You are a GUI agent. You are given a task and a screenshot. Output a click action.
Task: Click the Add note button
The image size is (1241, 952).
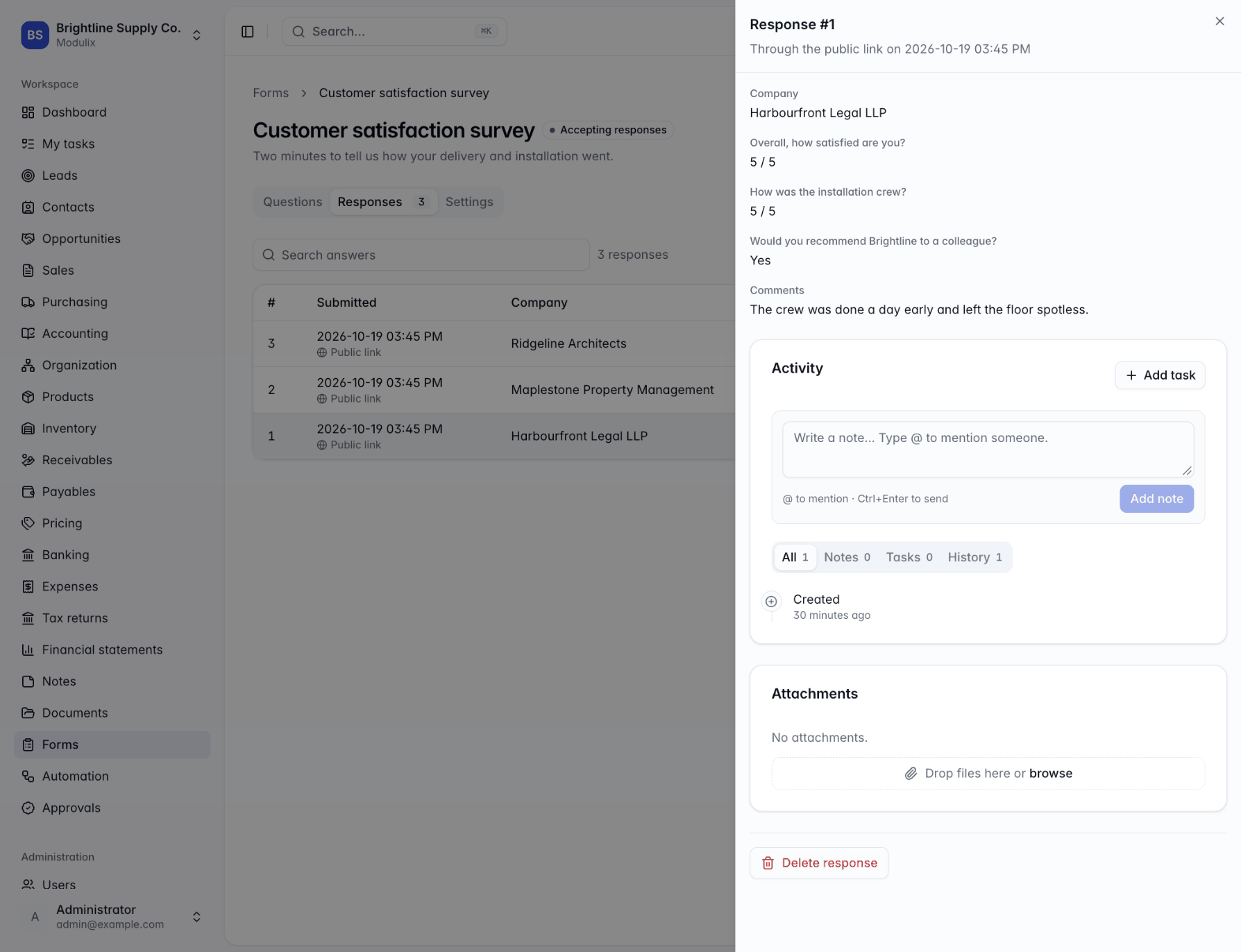1156,499
